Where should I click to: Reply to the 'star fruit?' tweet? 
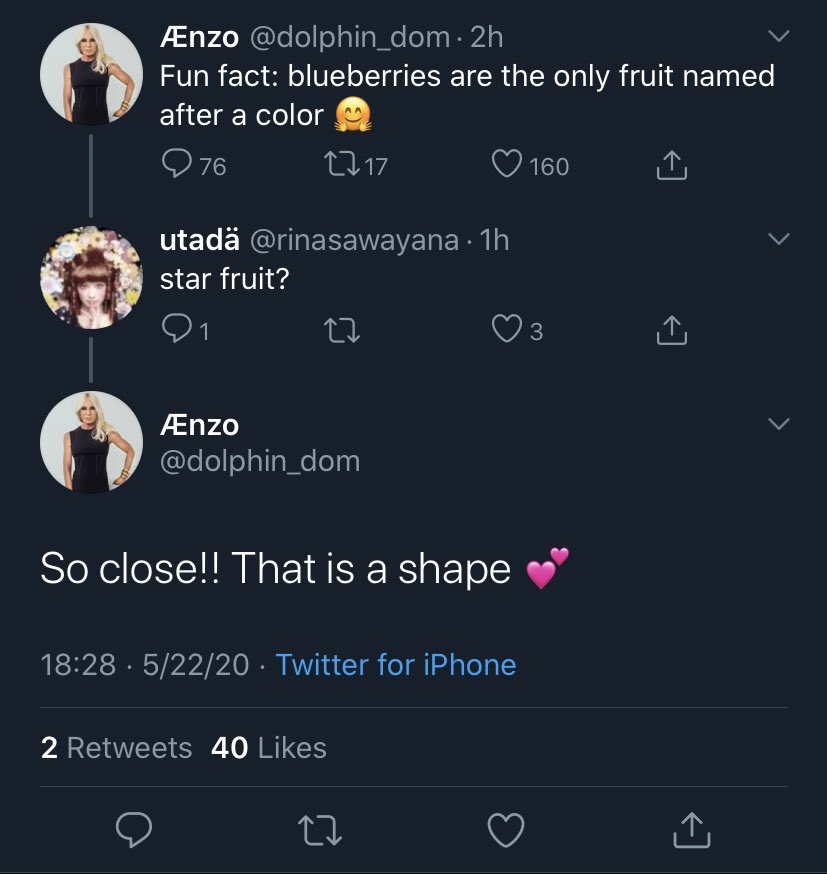(x=177, y=328)
